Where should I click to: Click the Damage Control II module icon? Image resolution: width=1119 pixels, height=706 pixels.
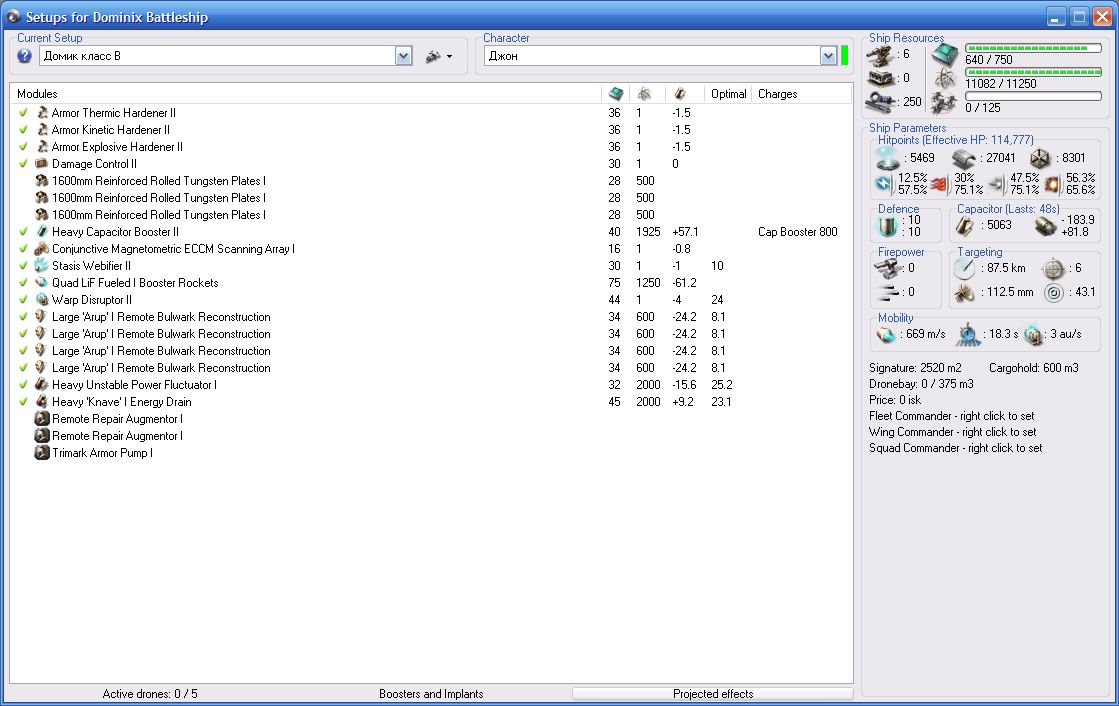tap(42, 163)
